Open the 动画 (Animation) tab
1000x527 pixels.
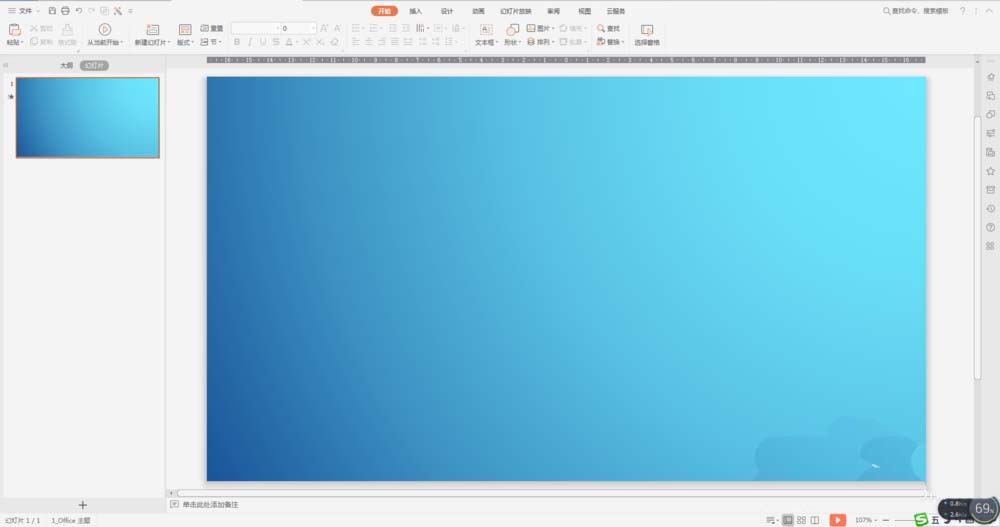pyautogui.click(x=478, y=11)
